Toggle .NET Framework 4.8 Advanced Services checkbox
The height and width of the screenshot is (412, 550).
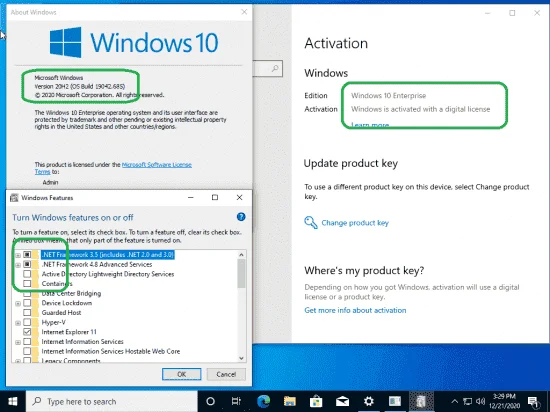[27, 264]
